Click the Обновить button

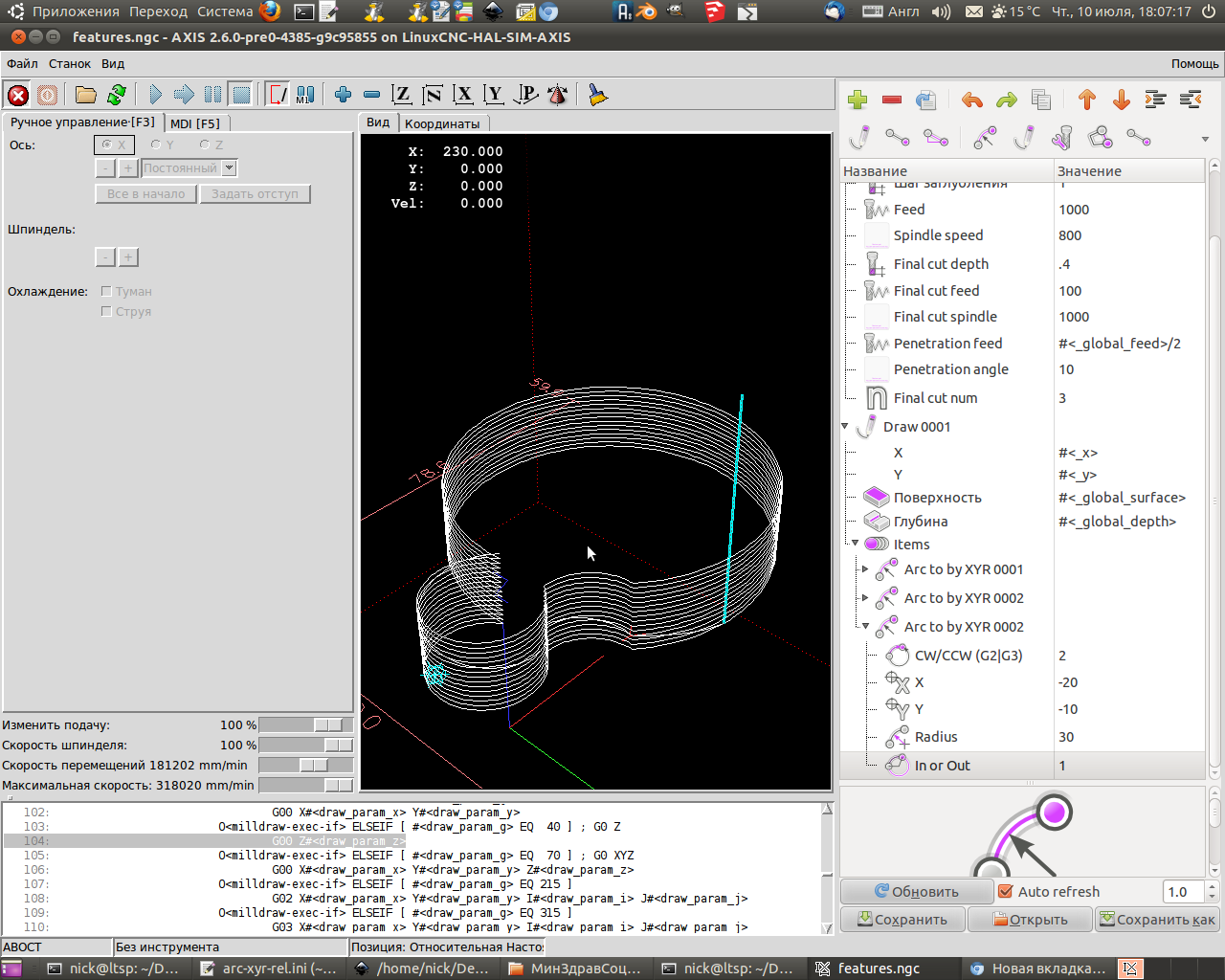tap(916, 891)
